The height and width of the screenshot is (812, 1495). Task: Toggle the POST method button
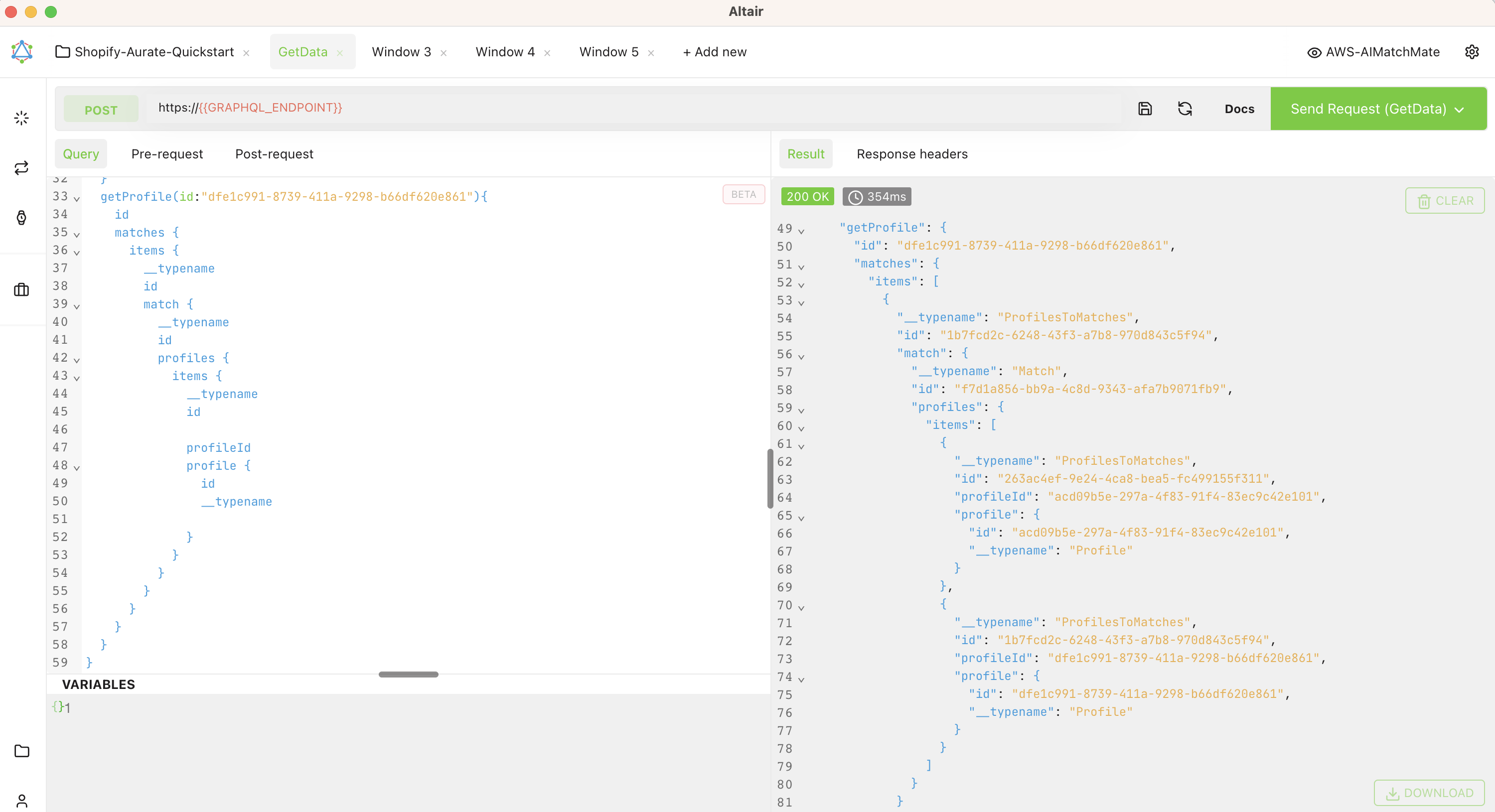[101, 110]
